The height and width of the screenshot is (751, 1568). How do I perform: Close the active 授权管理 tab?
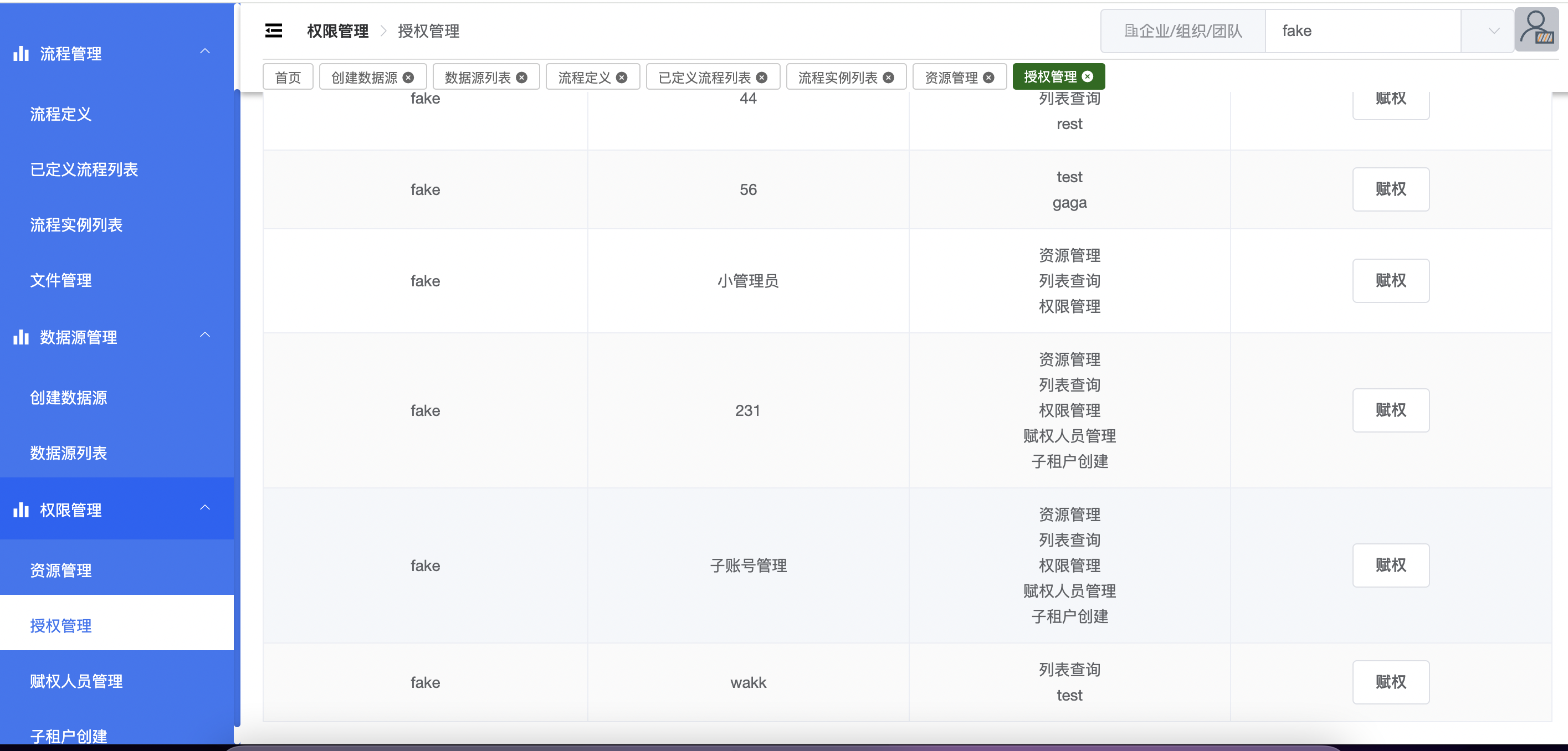click(x=1088, y=76)
